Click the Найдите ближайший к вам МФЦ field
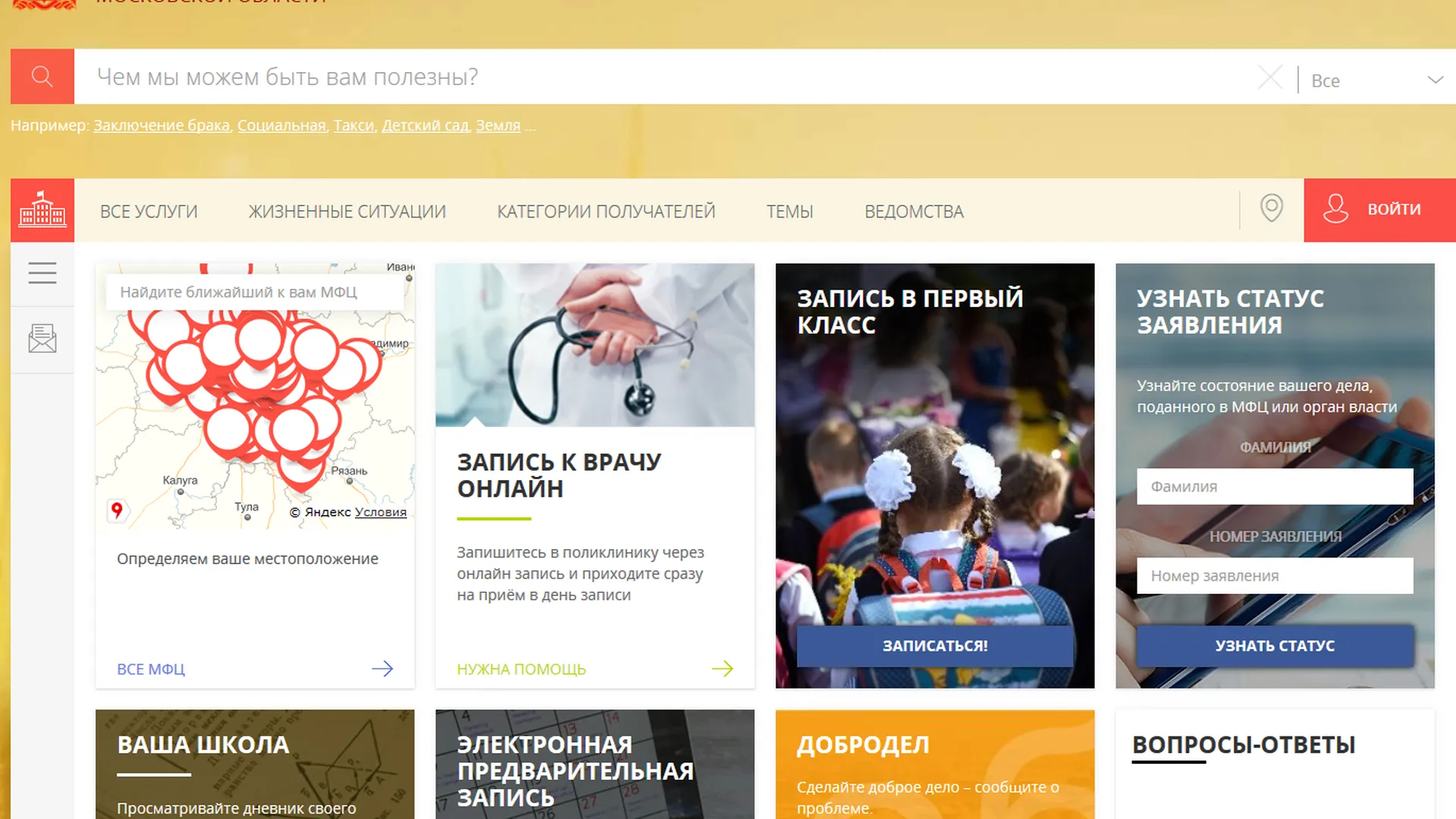The height and width of the screenshot is (819, 1456). pos(256,292)
